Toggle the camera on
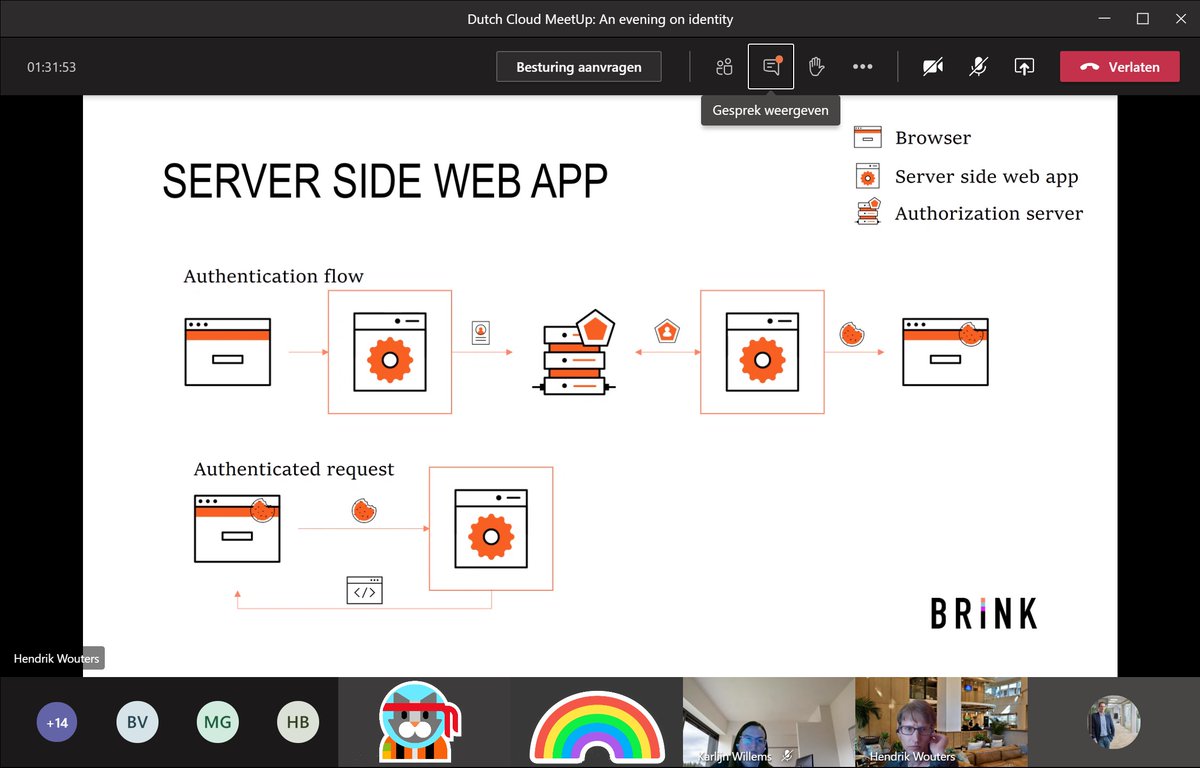This screenshot has height=768, width=1200. point(933,67)
